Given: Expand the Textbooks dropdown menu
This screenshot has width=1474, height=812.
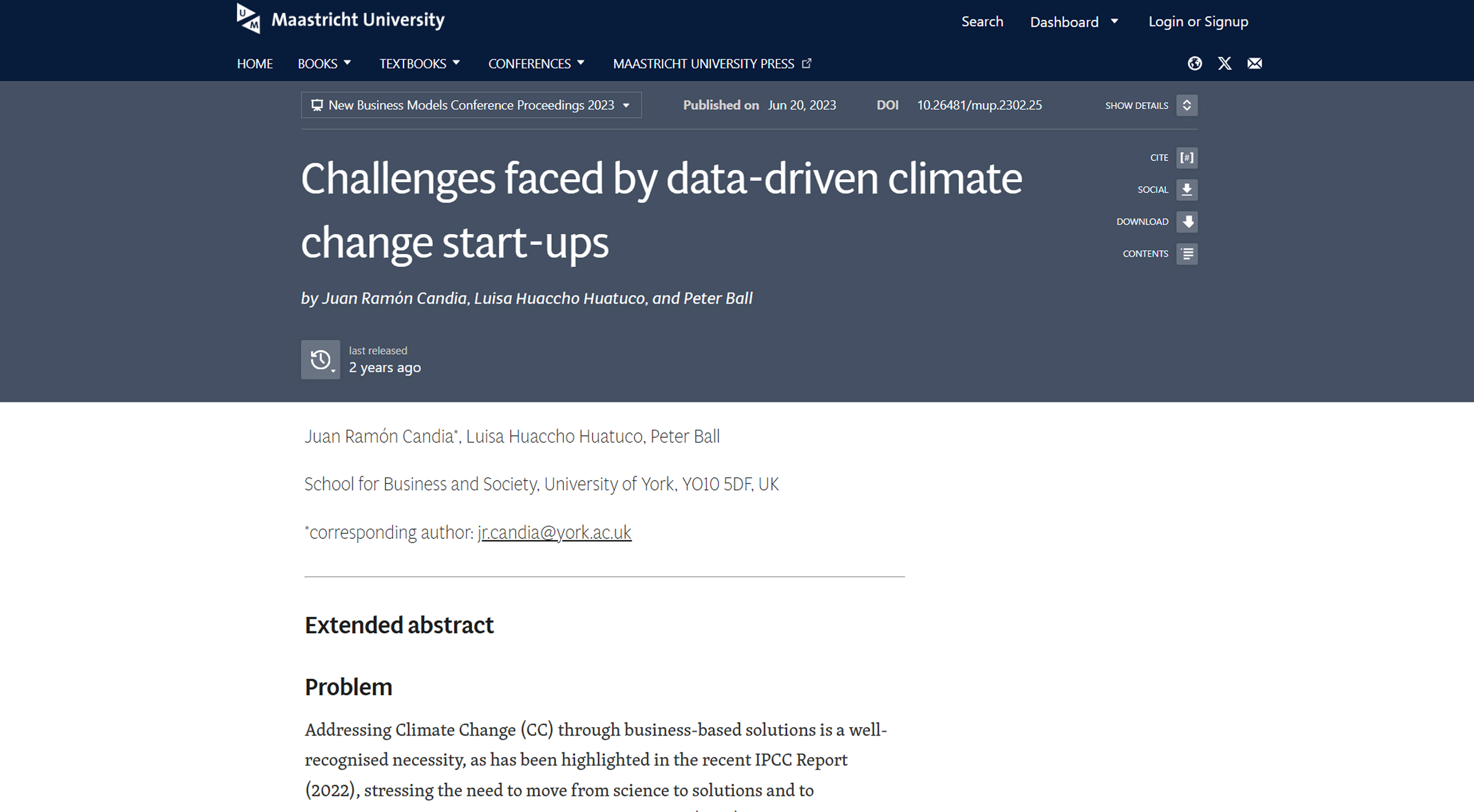Looking at the screenshot, I should pos(420,64).
